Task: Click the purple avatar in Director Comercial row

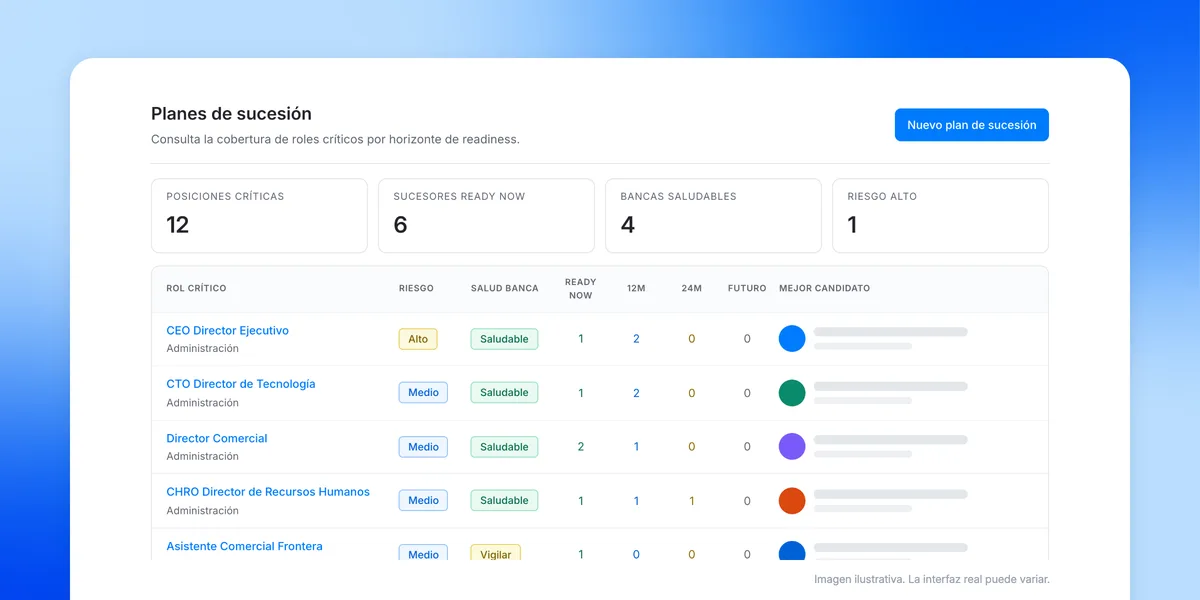Action: coord(792,446)
